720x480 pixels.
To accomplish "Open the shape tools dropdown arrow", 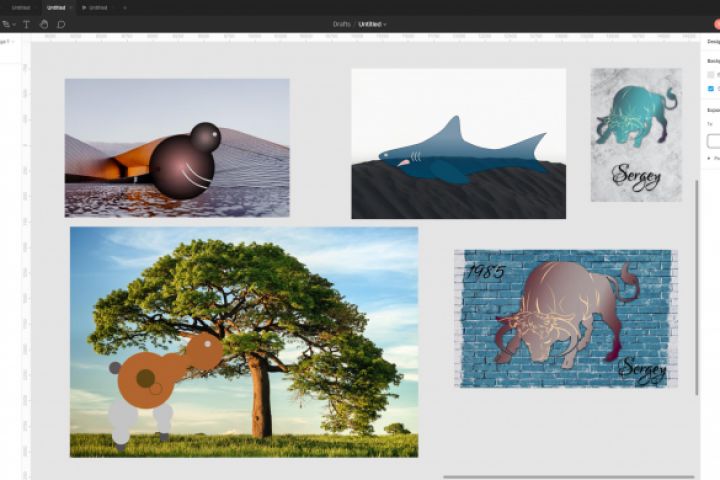I will pos(14,25).
